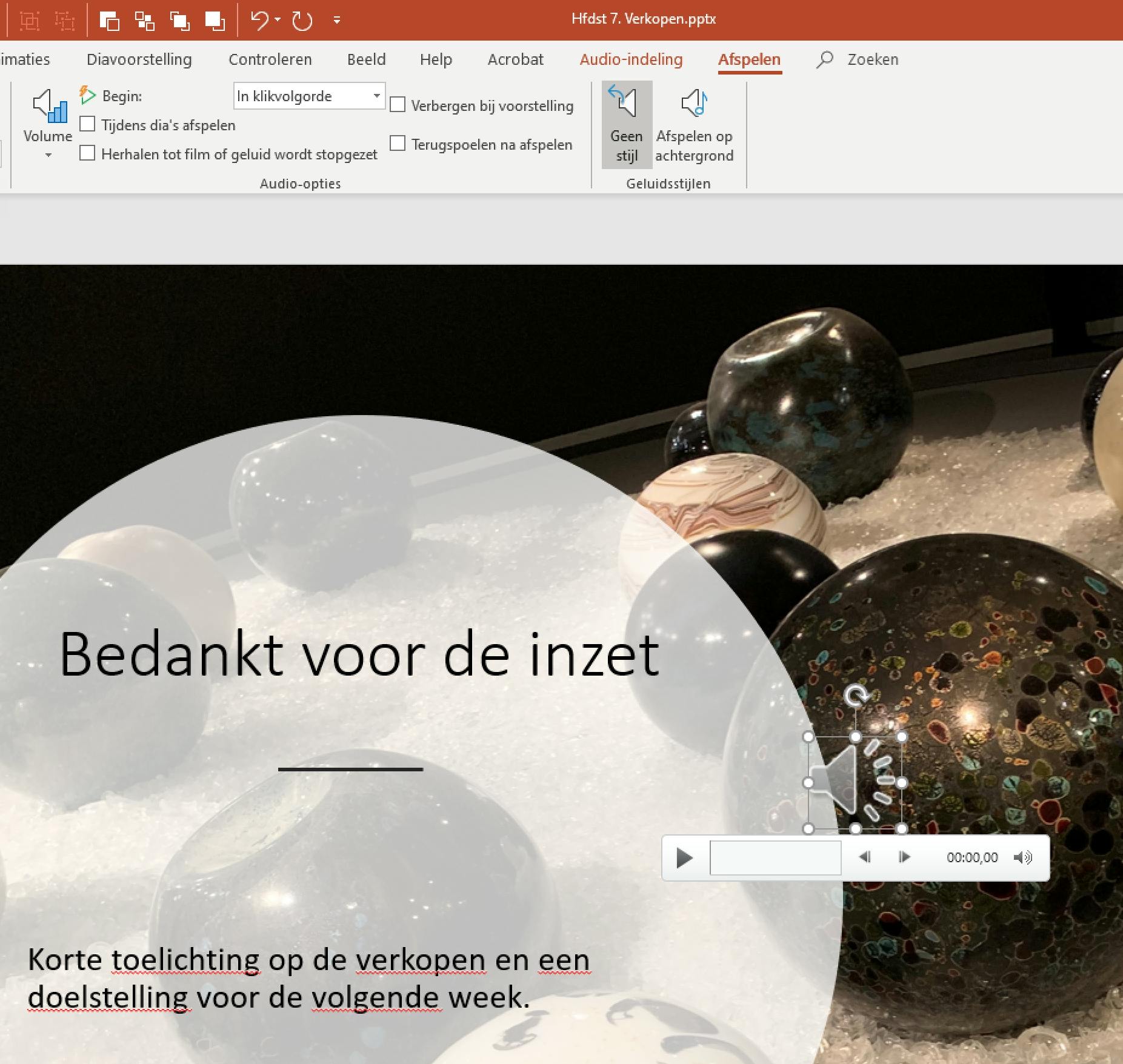
Task: Click the 'Geluidsstijlen' group label
Action: pos(668,184)
